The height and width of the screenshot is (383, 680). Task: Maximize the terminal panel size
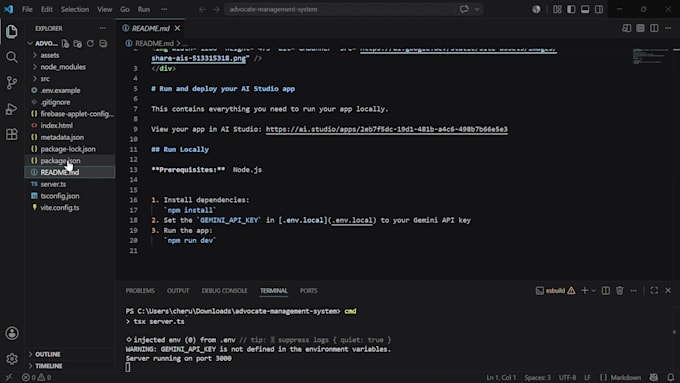654,291
